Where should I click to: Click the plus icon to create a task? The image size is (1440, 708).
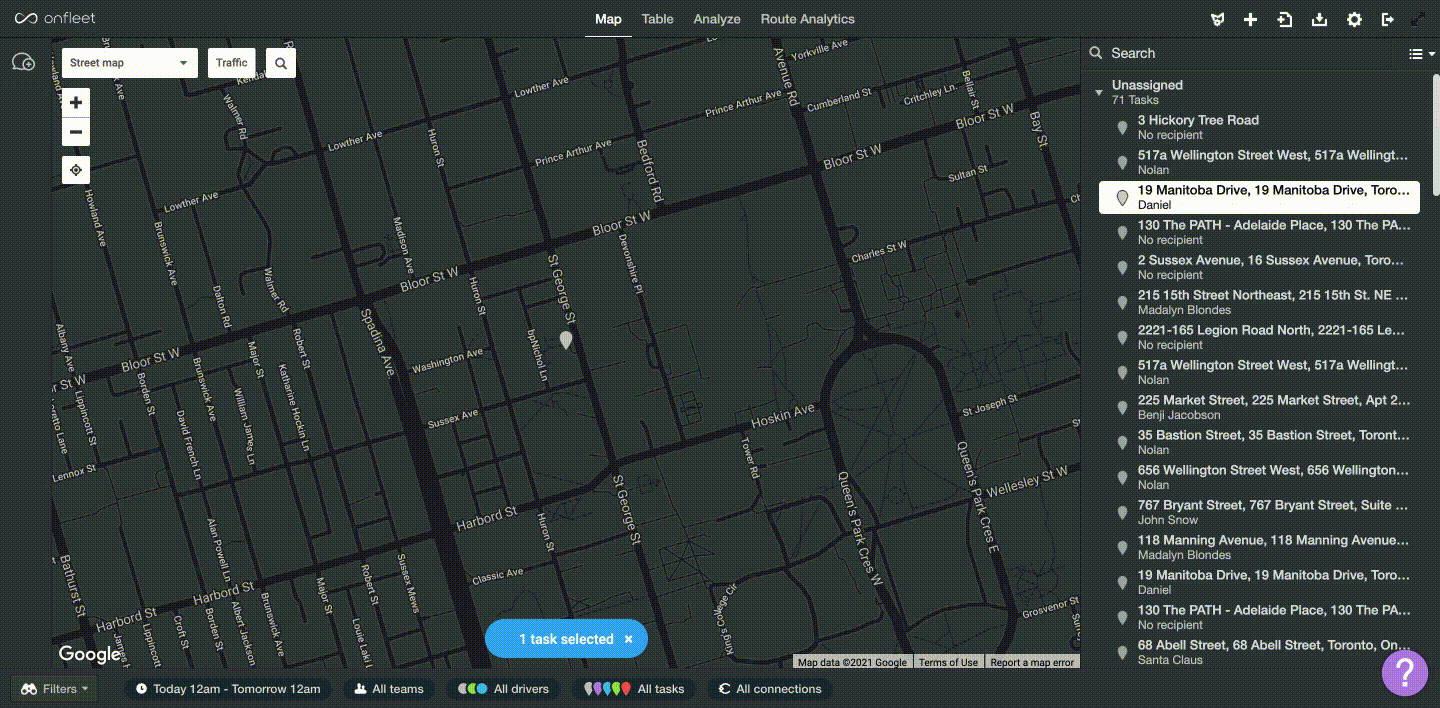[1250, 20]
